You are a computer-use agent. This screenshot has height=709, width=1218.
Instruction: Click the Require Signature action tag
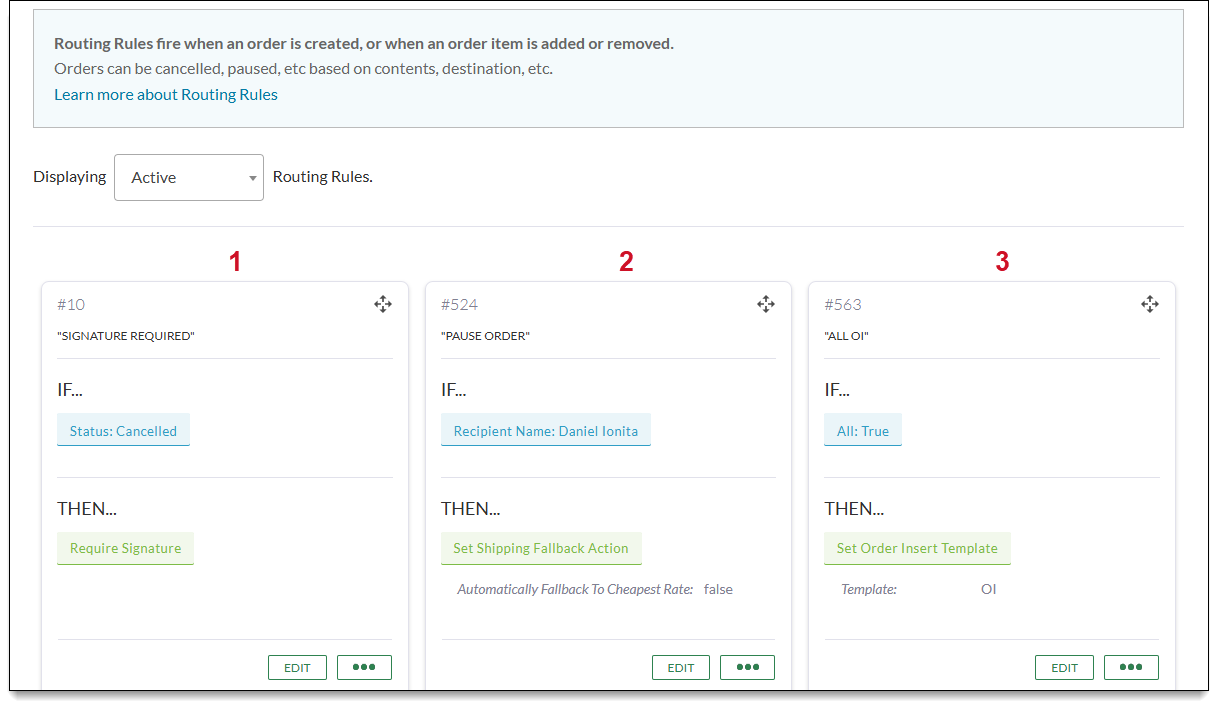[125, 548]
